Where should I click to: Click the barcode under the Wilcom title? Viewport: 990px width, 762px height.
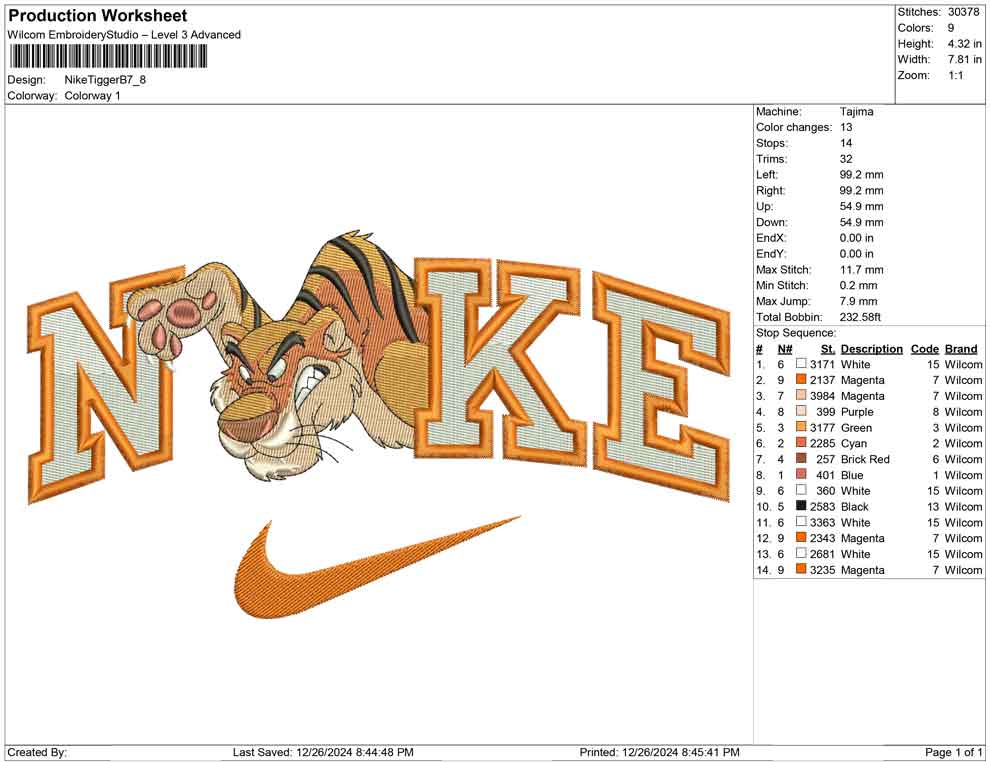coord(108,57)
